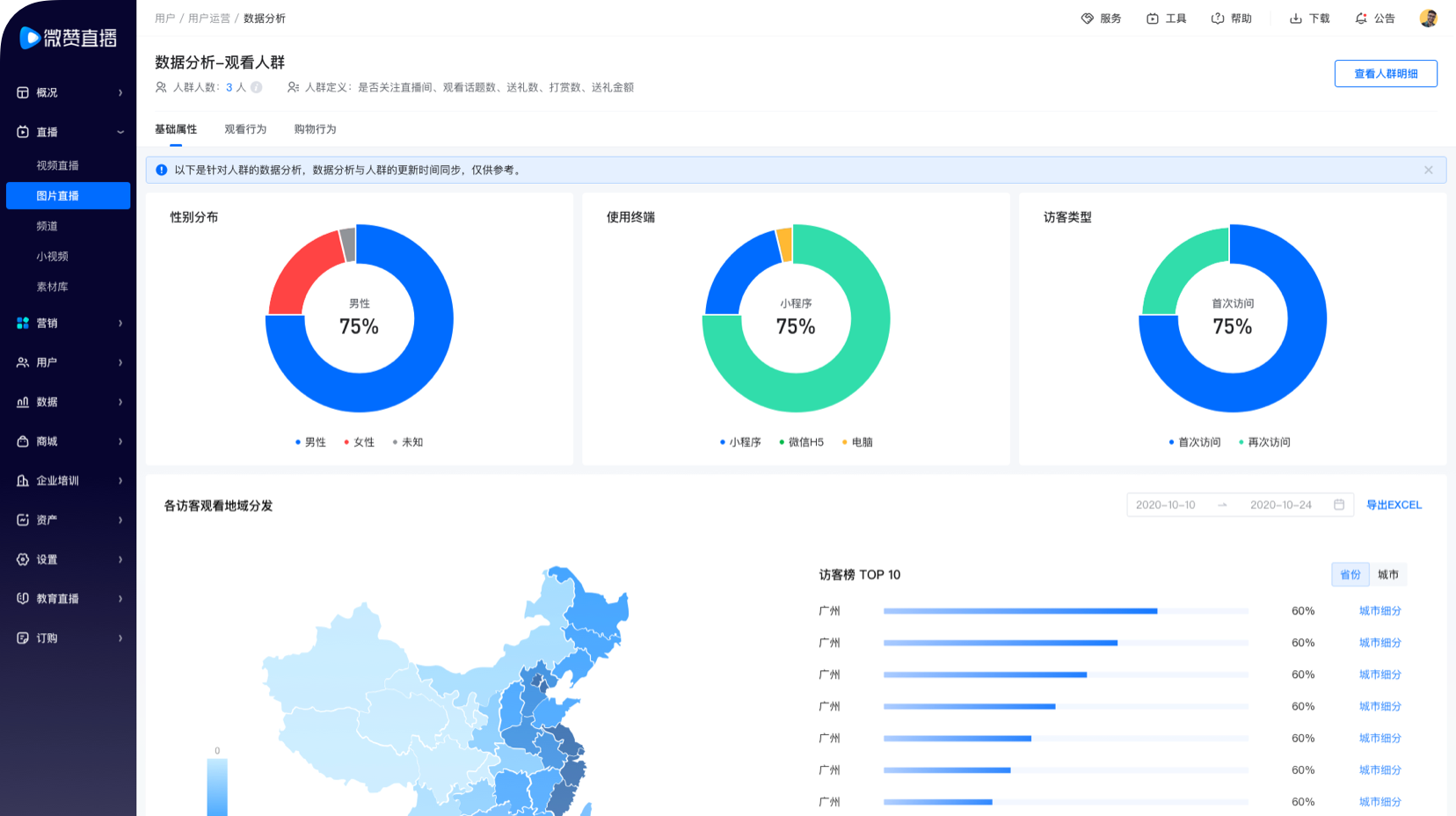Image resolution: width=1456 pixels, height=816 pixels.
Task: Open the 工具 tools icon
Action: pos(1153,18)
